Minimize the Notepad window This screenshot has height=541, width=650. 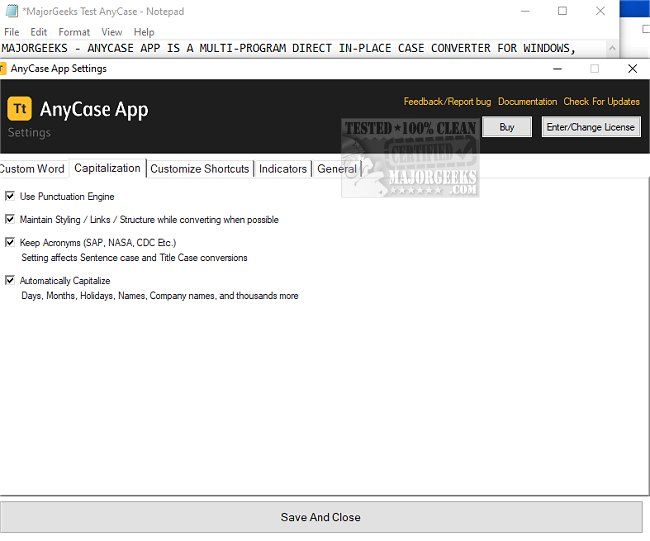525,11
